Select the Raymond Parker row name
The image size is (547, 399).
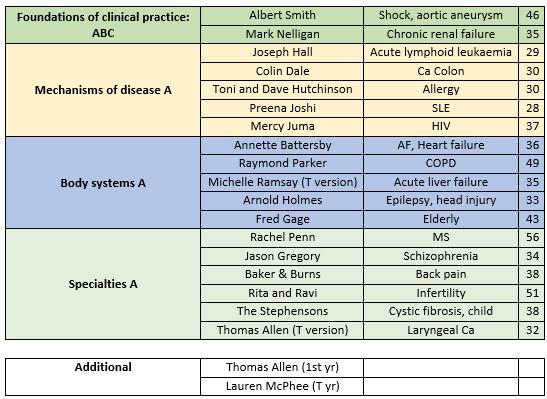[x=282, y=164]
